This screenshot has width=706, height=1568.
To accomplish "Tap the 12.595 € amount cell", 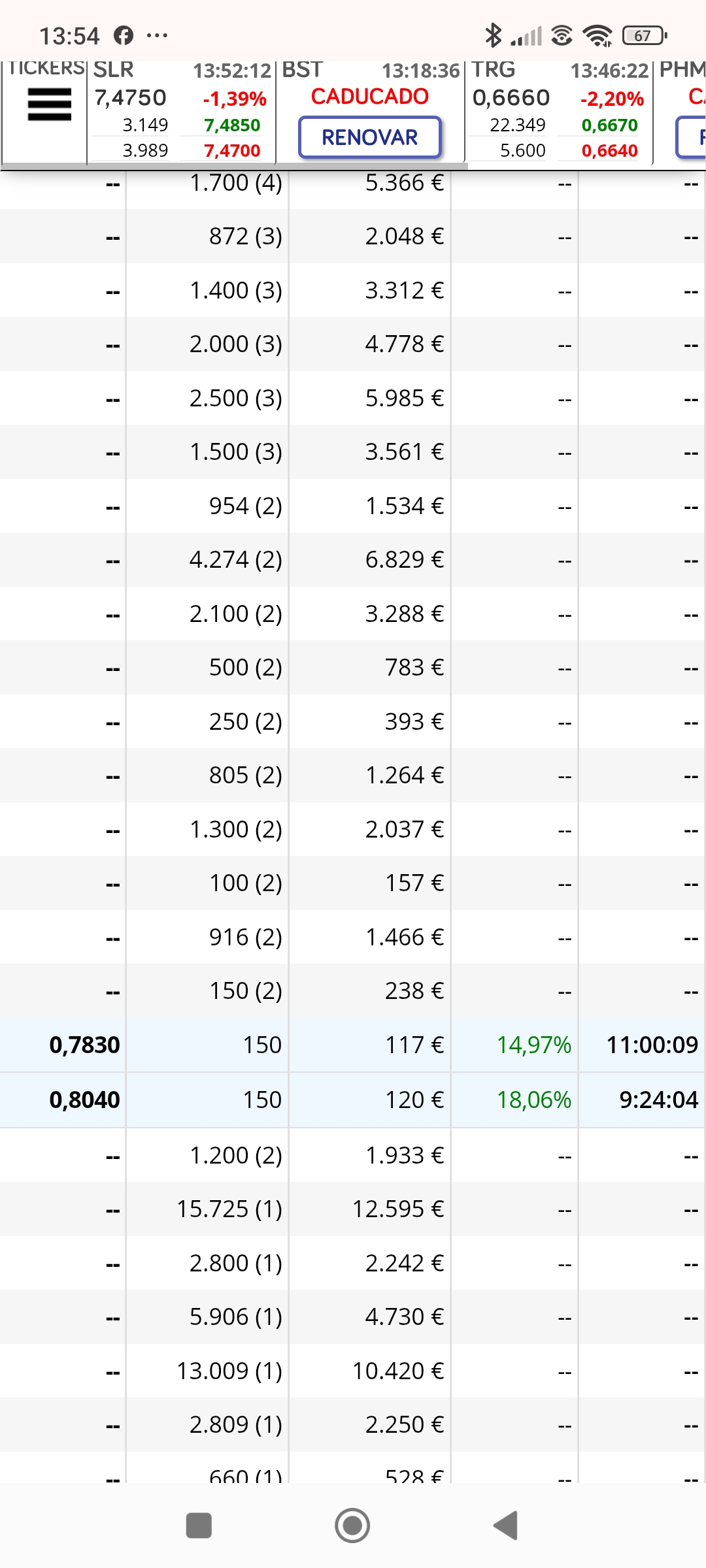I will pyautogui.click(x=398, y=1209).
